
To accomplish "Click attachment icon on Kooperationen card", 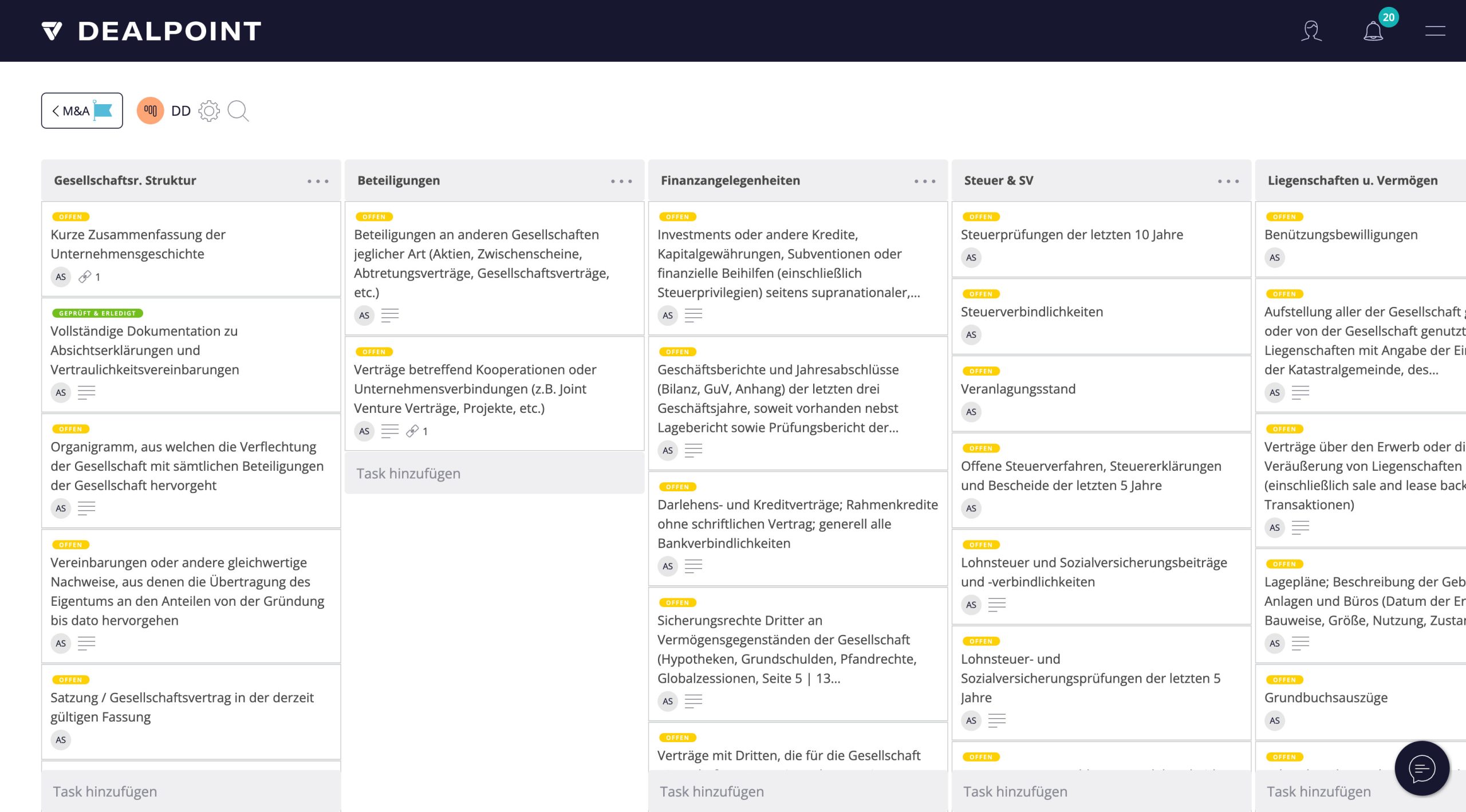I will (412, 432).
